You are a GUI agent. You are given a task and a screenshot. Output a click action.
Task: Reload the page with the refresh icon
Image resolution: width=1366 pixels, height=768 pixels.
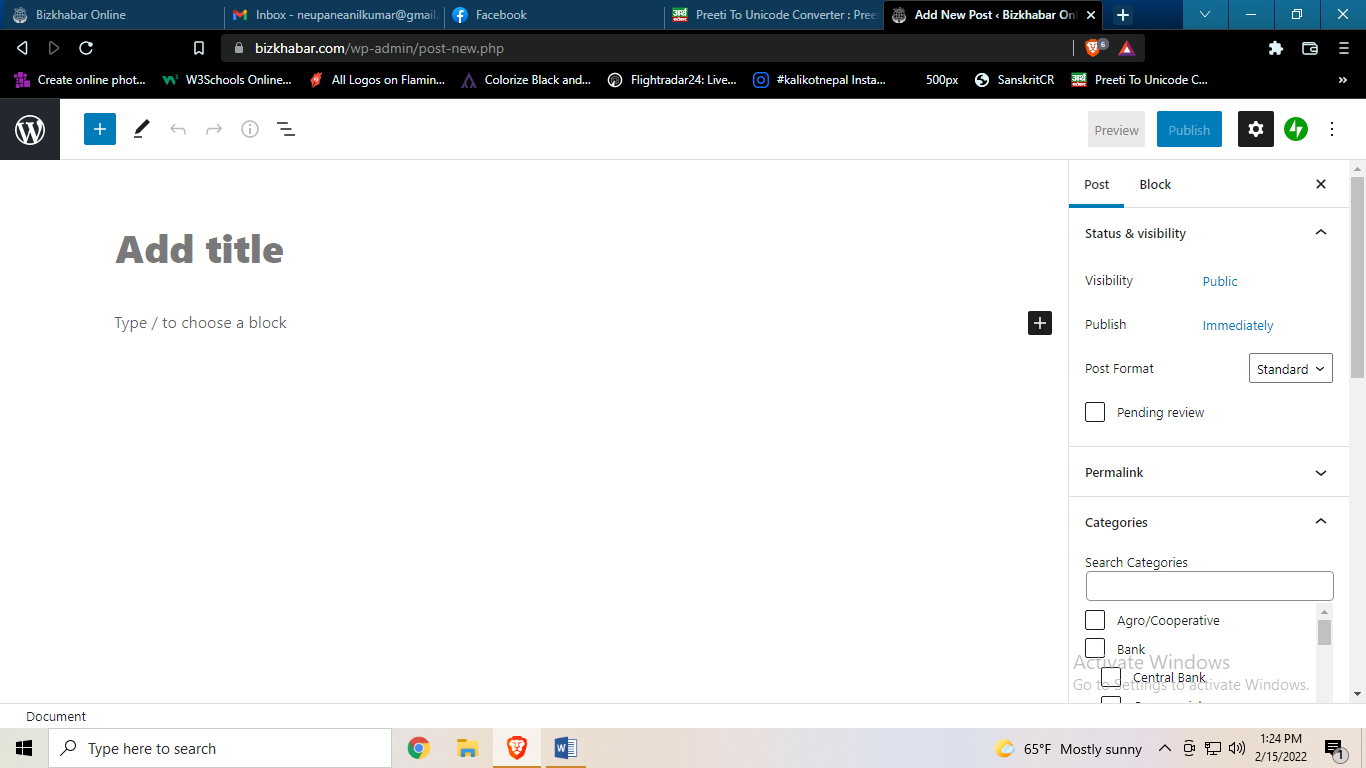coord(86,48)
